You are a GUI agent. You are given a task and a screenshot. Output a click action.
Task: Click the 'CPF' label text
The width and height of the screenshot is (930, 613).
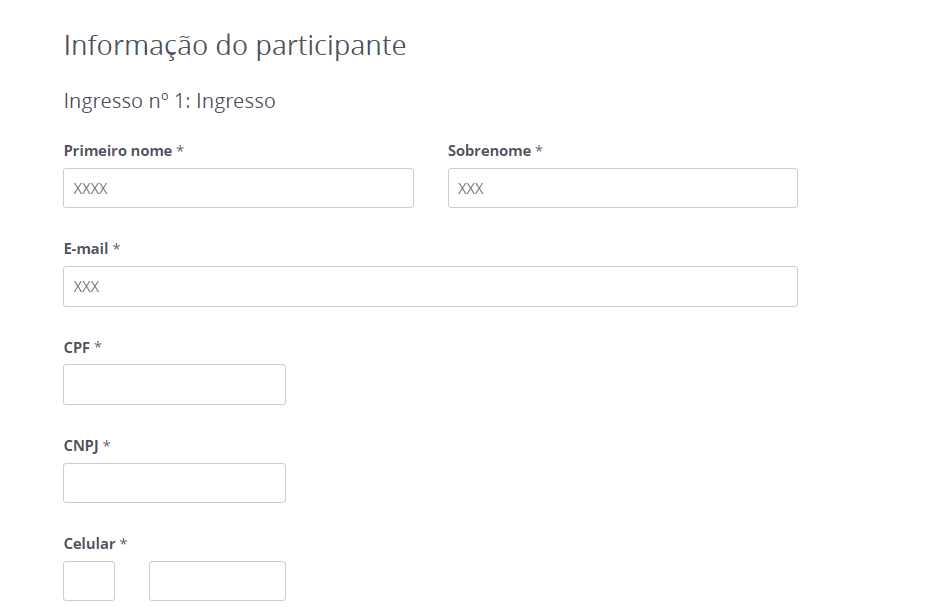(77, 347)
